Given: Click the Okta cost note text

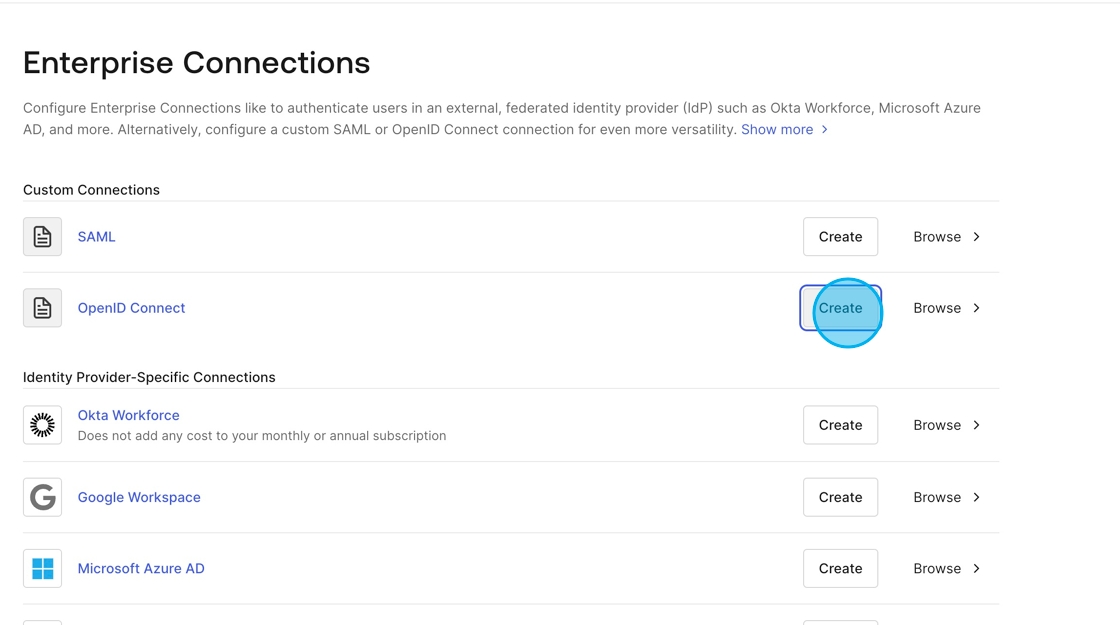Looking at the screenshot, I should coord(262,436).
